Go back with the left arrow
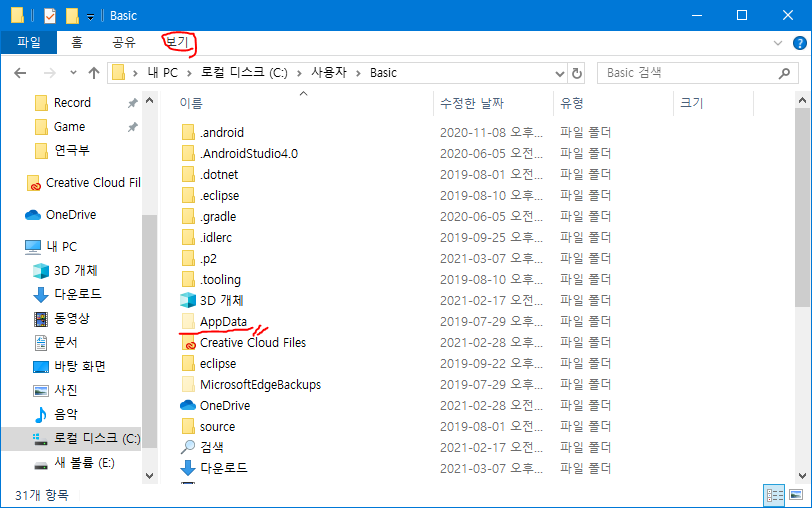Screen dimensions: 812x508 [x=20, y=73]
